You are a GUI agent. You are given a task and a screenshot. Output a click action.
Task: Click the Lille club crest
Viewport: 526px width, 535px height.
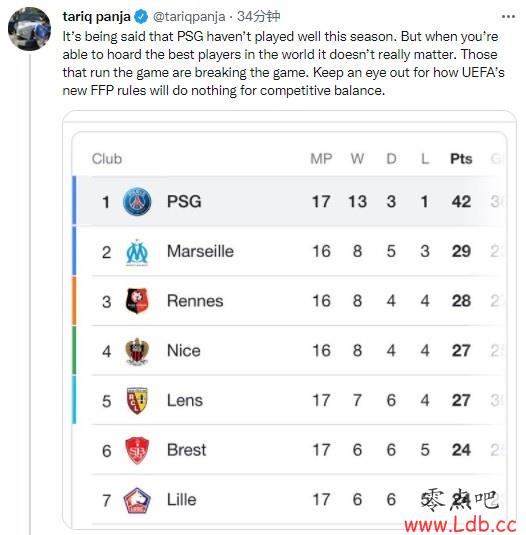[x=137, y=500]
